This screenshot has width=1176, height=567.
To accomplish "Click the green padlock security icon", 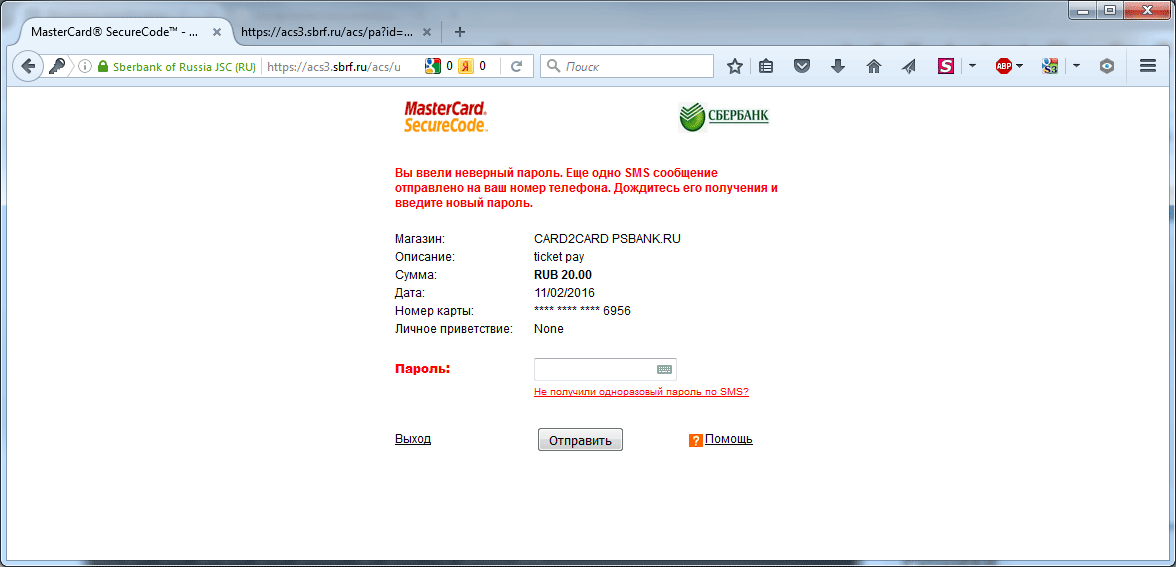I will [104, 66].
